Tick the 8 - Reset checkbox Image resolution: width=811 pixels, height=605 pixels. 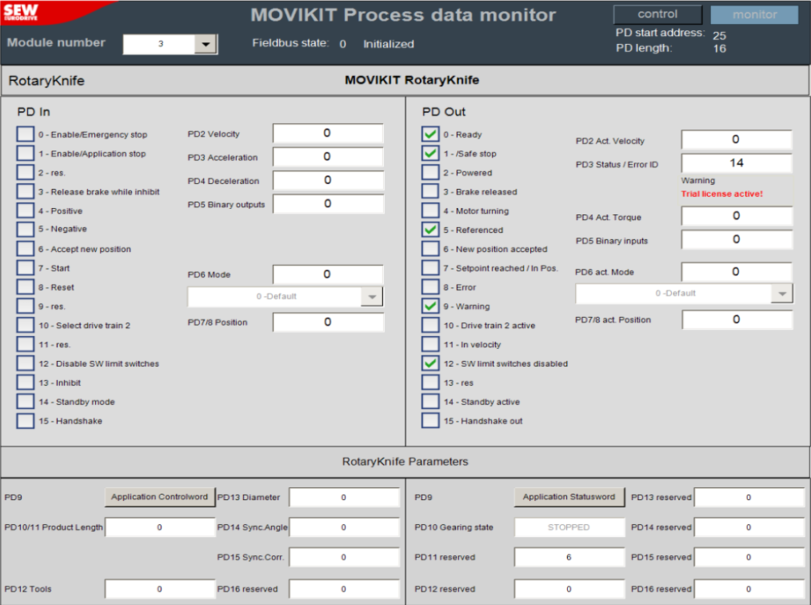pos(25,287)
